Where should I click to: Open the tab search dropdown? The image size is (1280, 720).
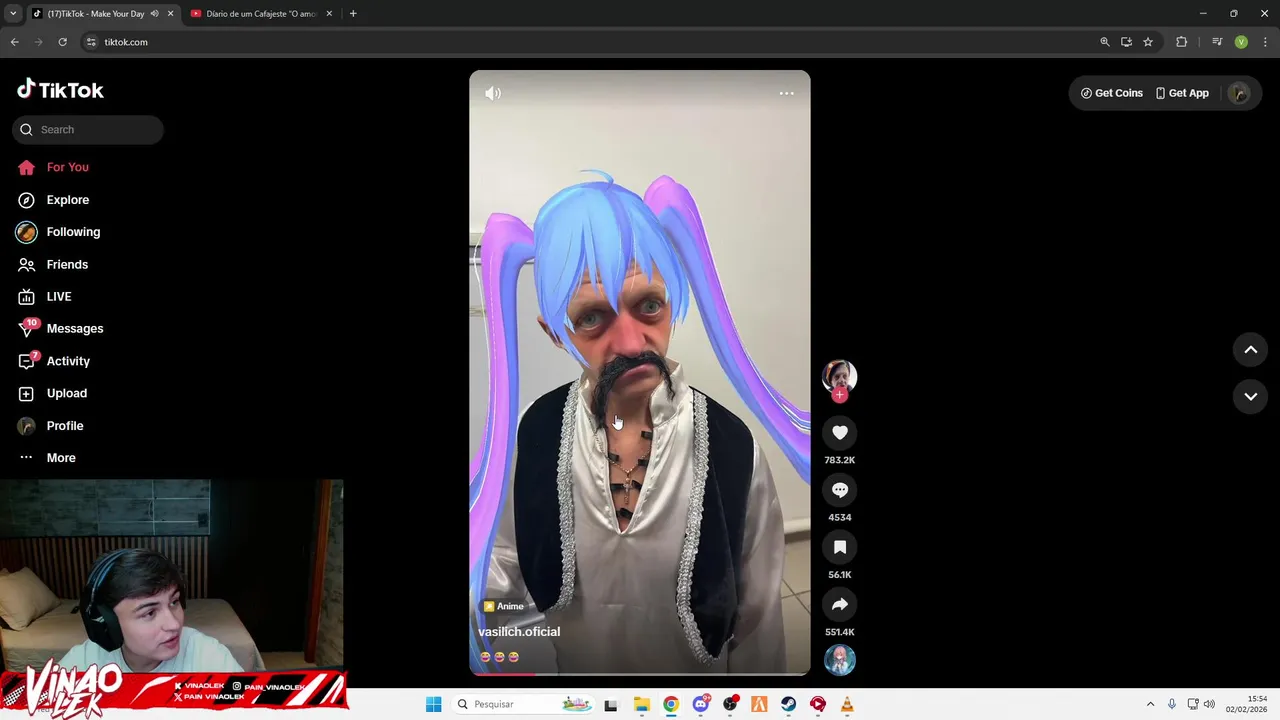click(13, 14)
